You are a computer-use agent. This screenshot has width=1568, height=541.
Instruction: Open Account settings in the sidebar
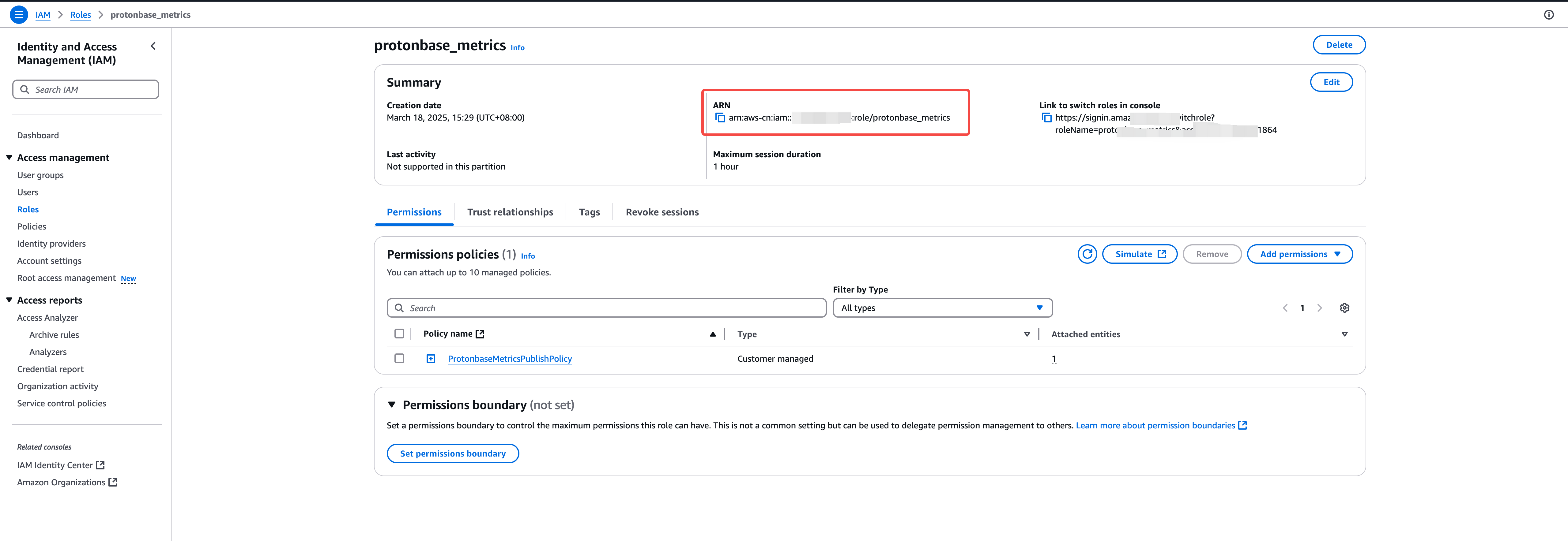(49, 261)
